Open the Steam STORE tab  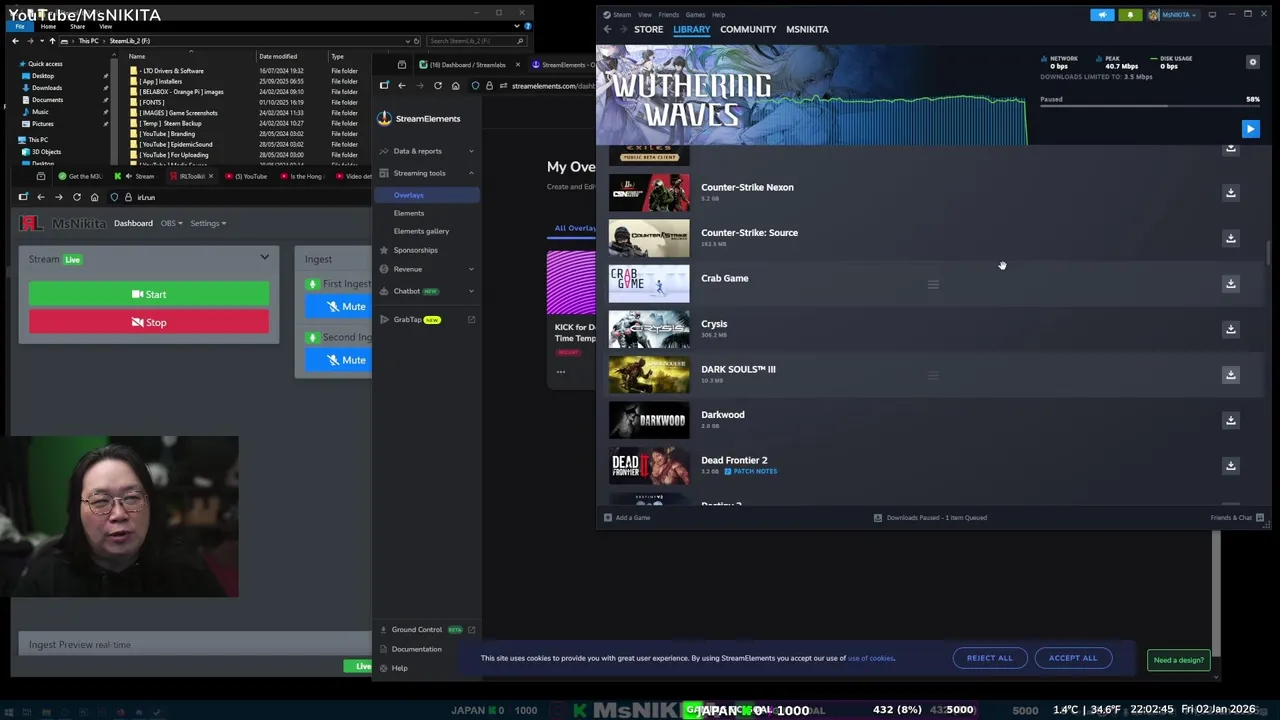pos(648,29)
